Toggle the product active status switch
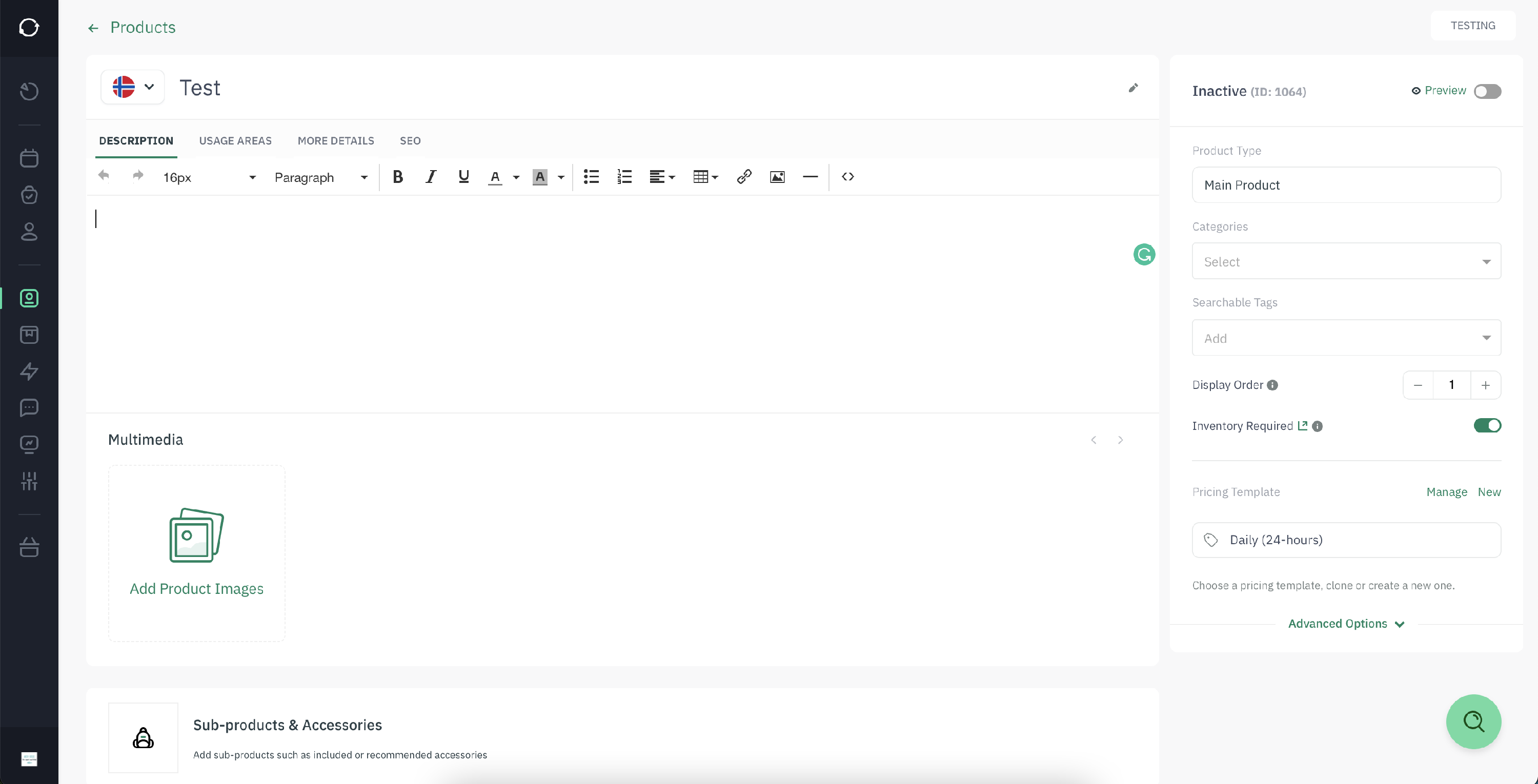The image size is (1538, 784). [1487, 91]
